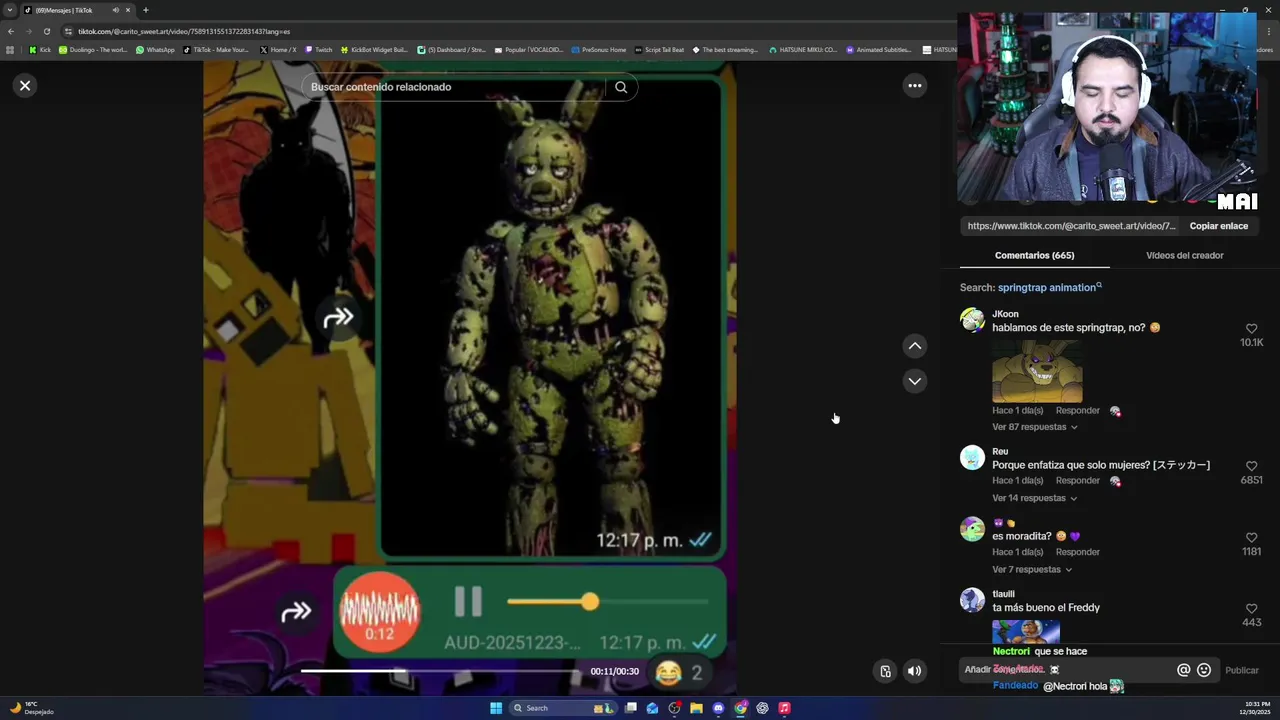
Task: Open Kick bookmark
Action: point(40,49)
